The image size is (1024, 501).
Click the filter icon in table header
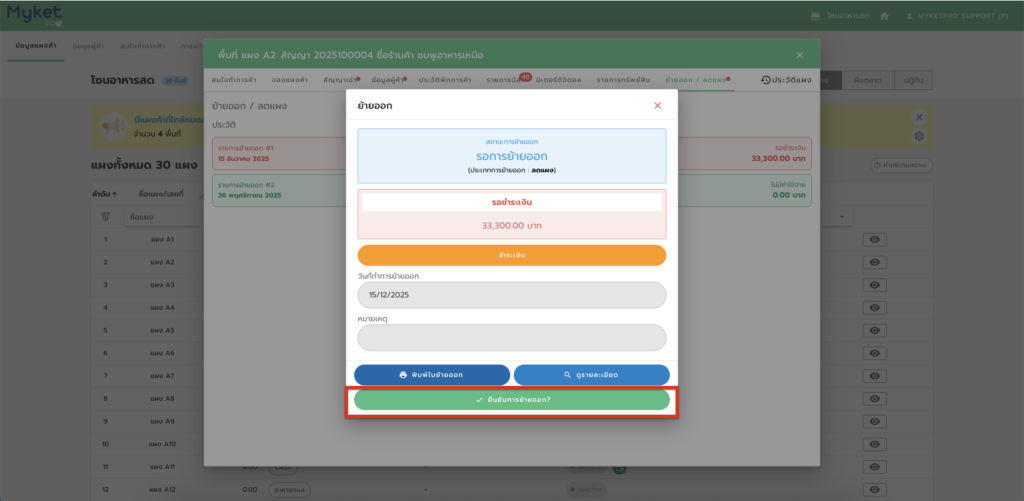106,217
